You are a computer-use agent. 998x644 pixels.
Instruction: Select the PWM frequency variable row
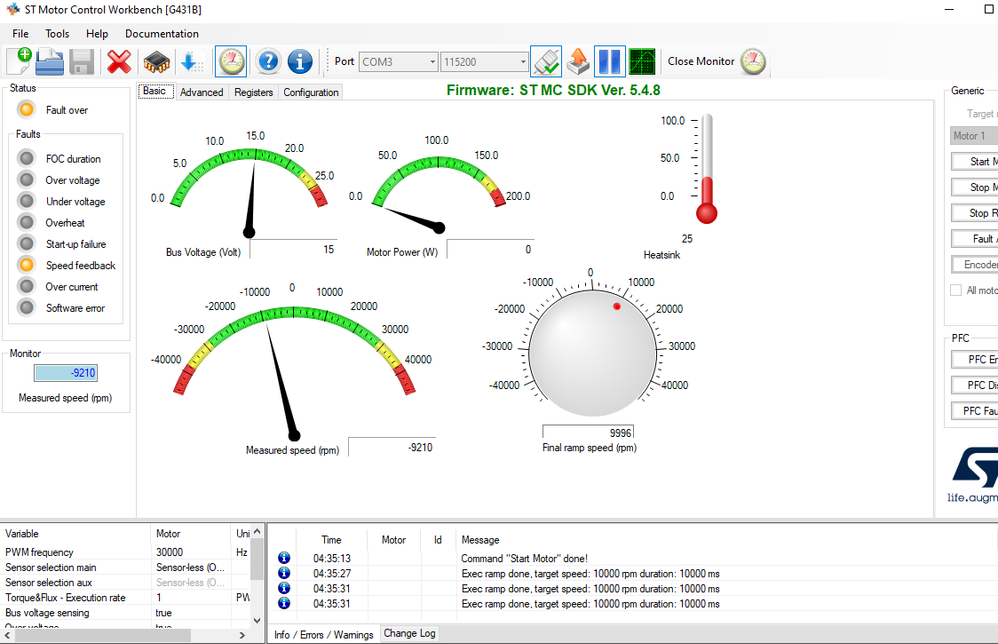126,552
